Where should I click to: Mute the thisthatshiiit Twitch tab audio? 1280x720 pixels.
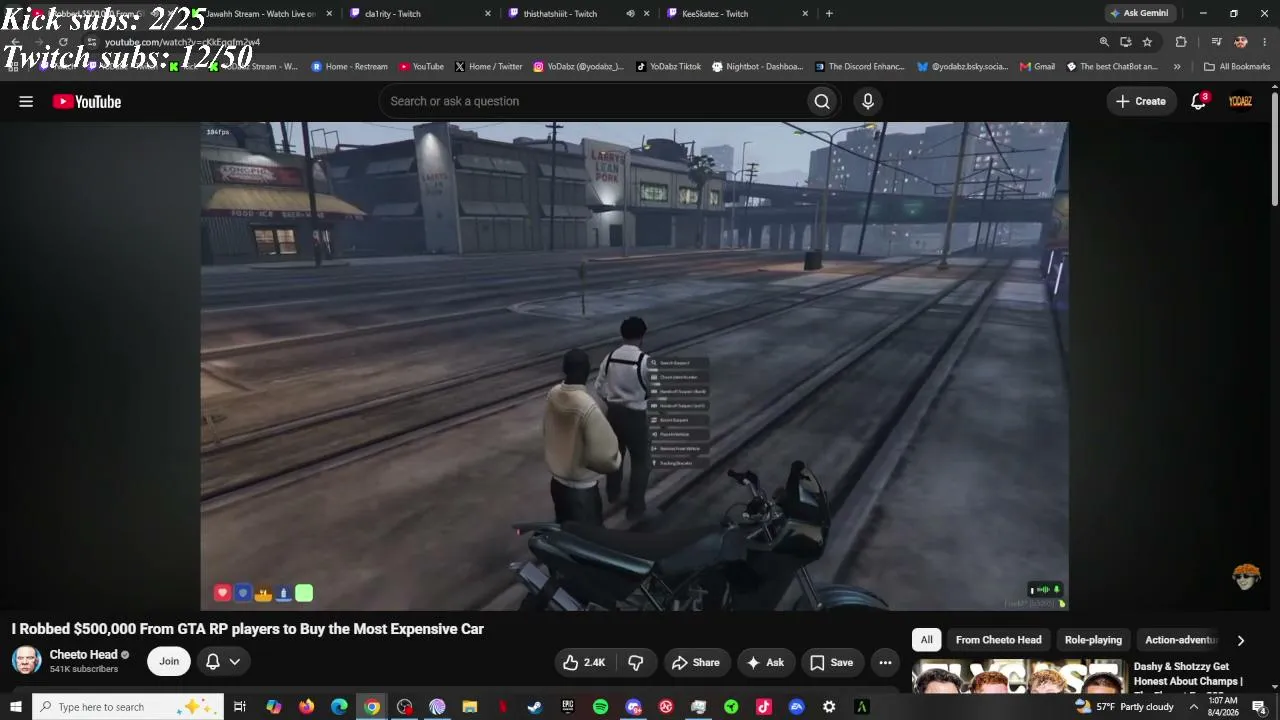630,14
